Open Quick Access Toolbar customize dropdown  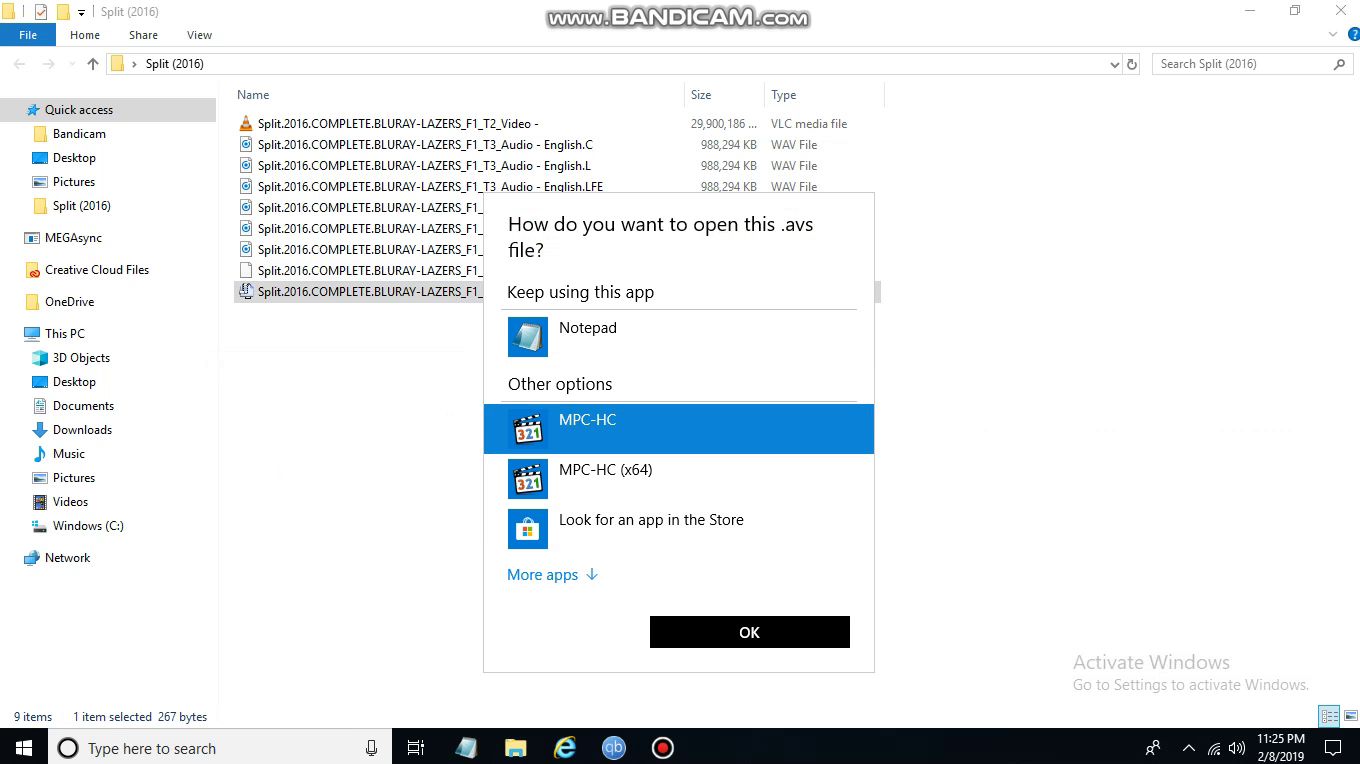click(82, 12)
